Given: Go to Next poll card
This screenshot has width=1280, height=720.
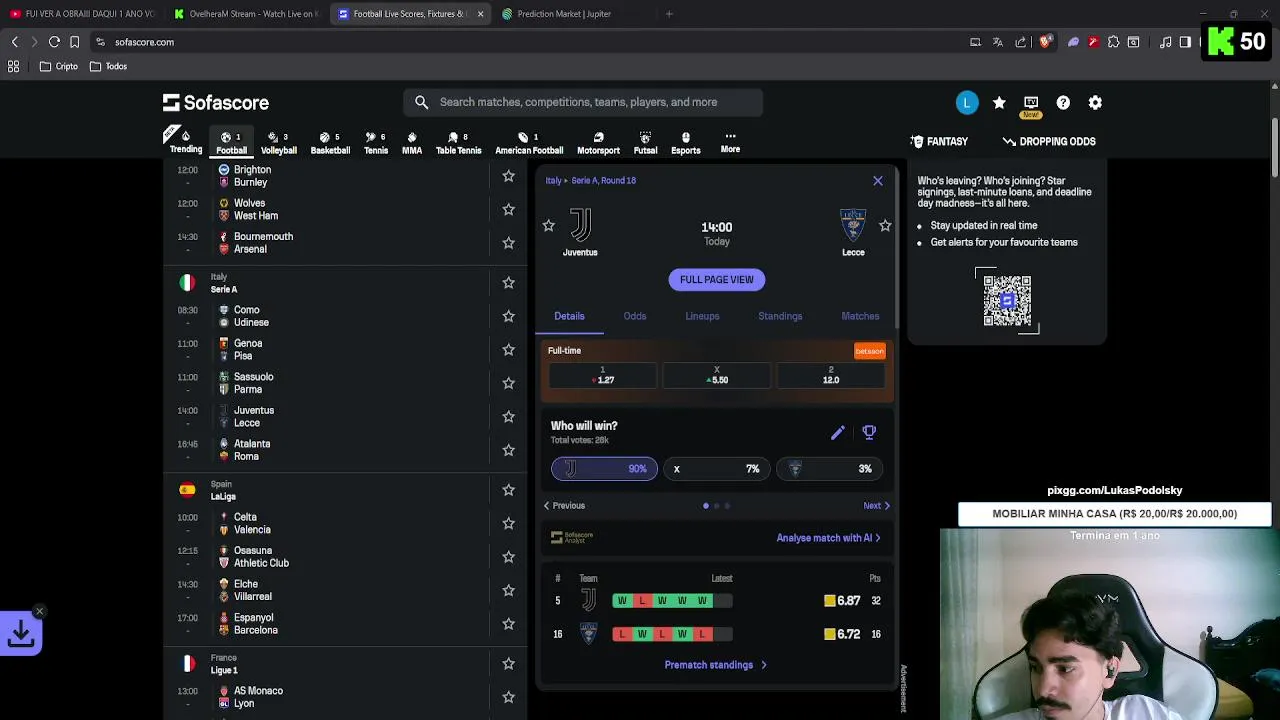Looking at the screenshot, I should pyautogui.click(x=877, y=506).
